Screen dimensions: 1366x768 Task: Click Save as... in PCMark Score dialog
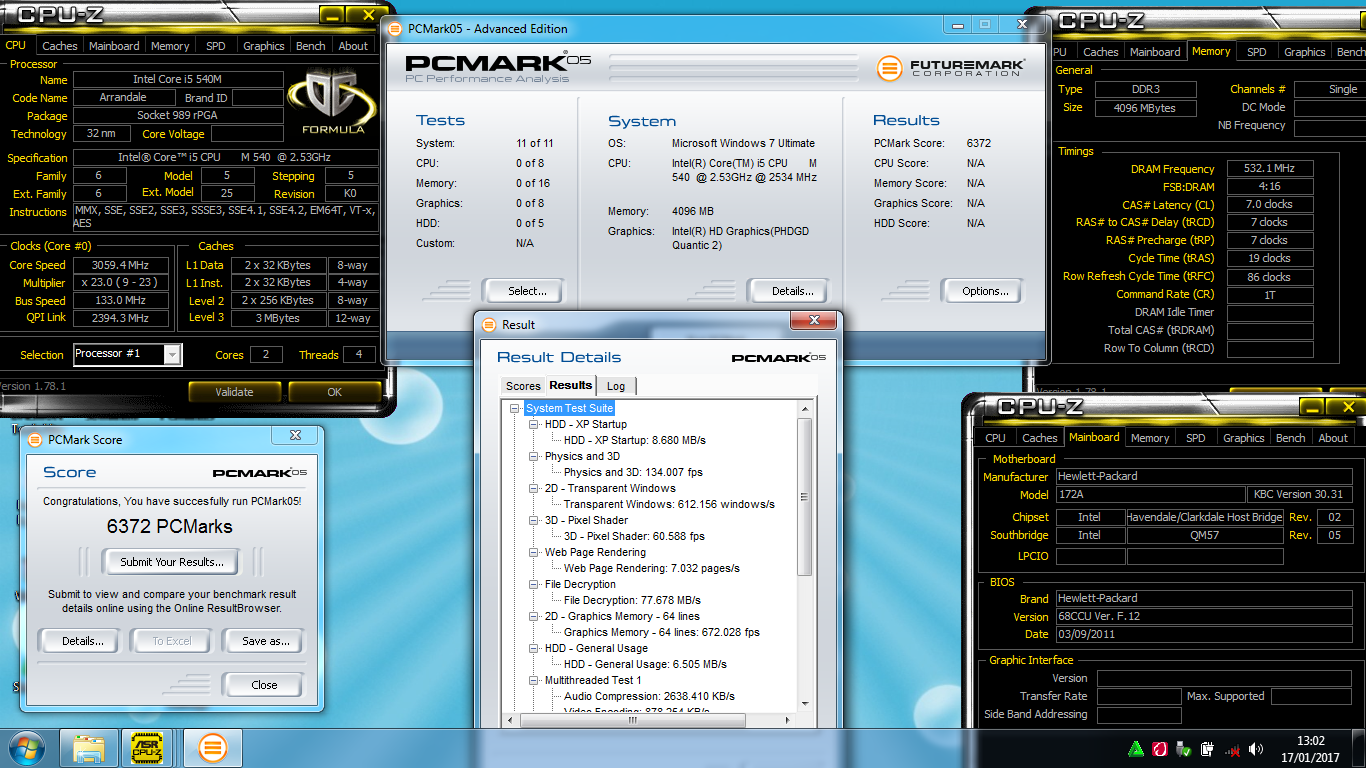click(x=265, y=641)
